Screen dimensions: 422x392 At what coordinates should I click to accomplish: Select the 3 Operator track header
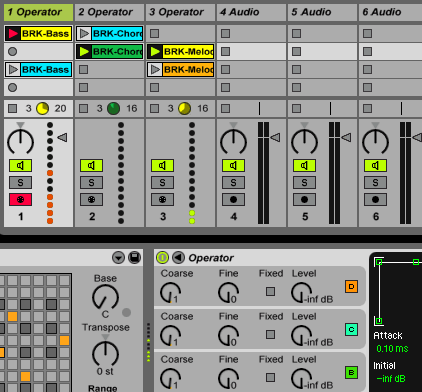point(180,12)
